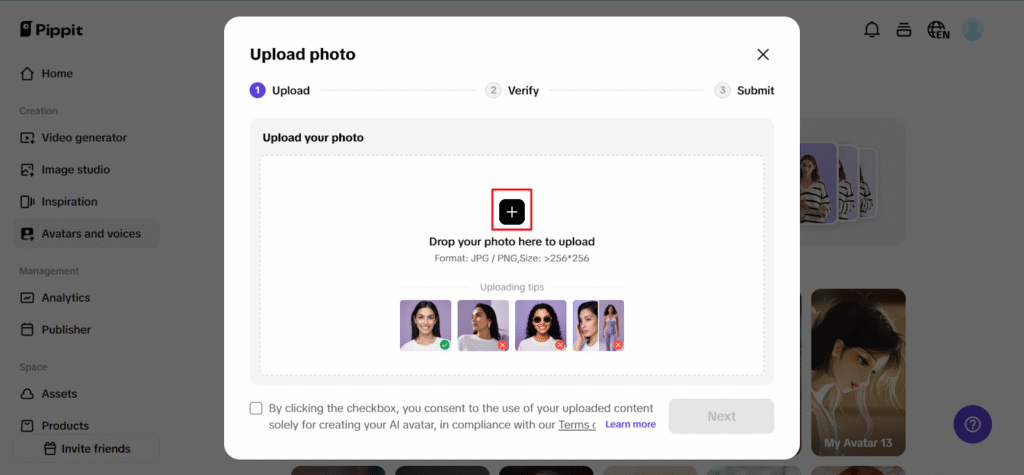
Task: Click the Next button
Action: coord(721,416)
